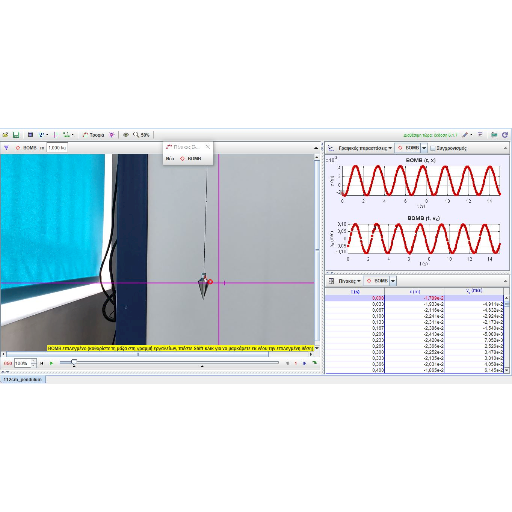The image size is (512, 512).
Task: Play the video with the green button
Action: pyautogui.click(x=51, y=363)
